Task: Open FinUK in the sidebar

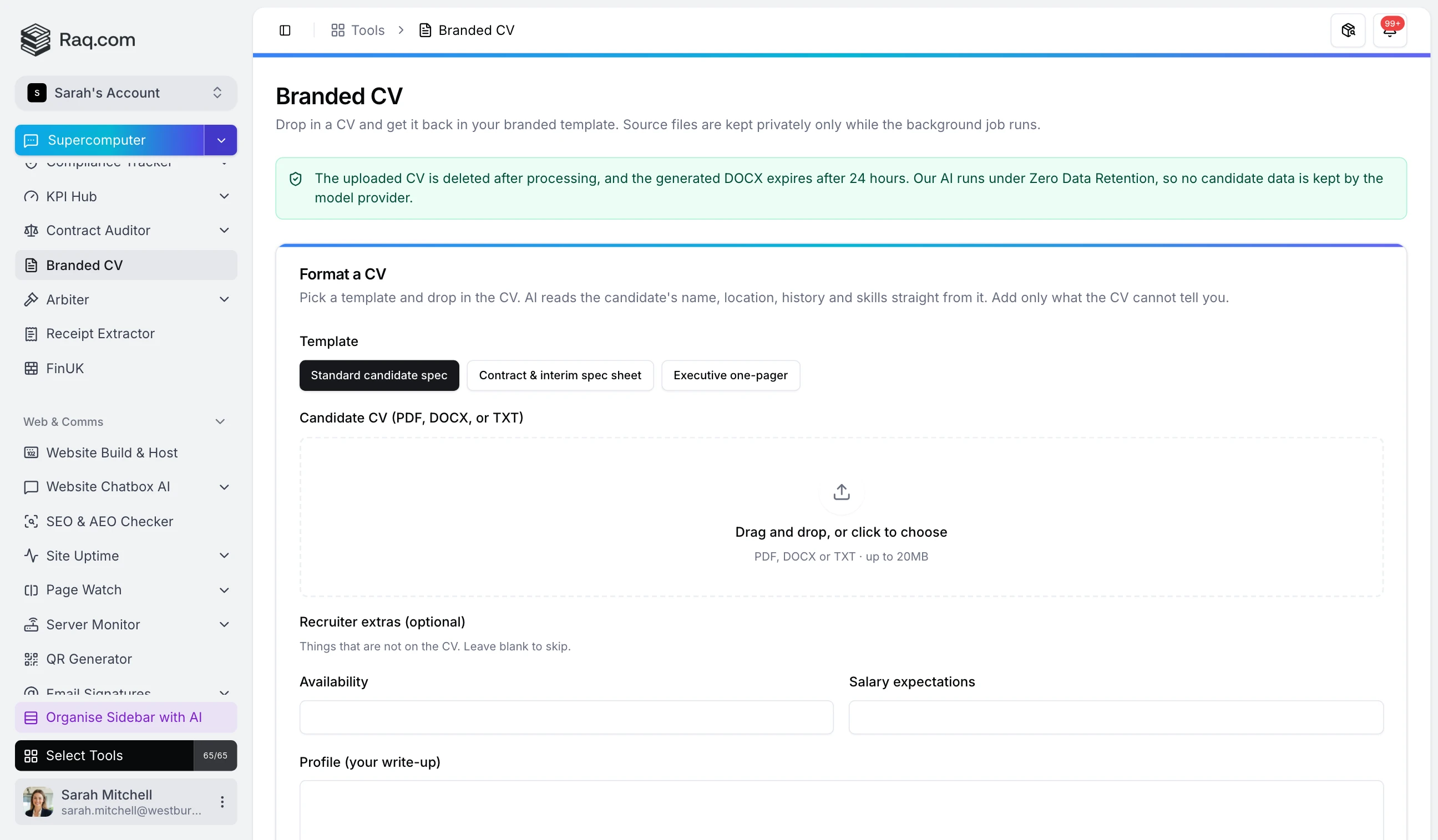Action: (126, 368)
